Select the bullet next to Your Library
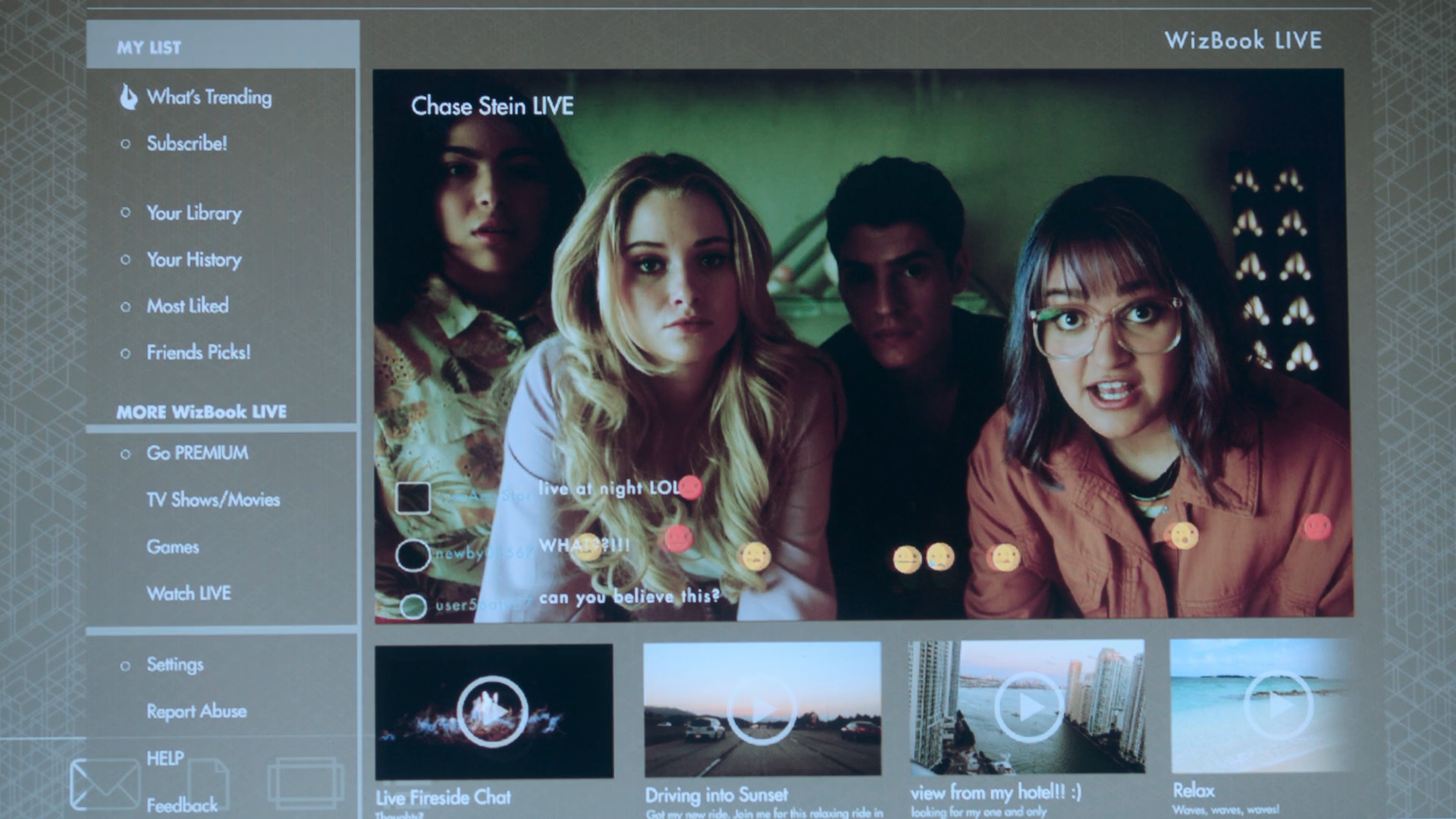The height and width of the screenshot is (819, 1456). point(126,213)
